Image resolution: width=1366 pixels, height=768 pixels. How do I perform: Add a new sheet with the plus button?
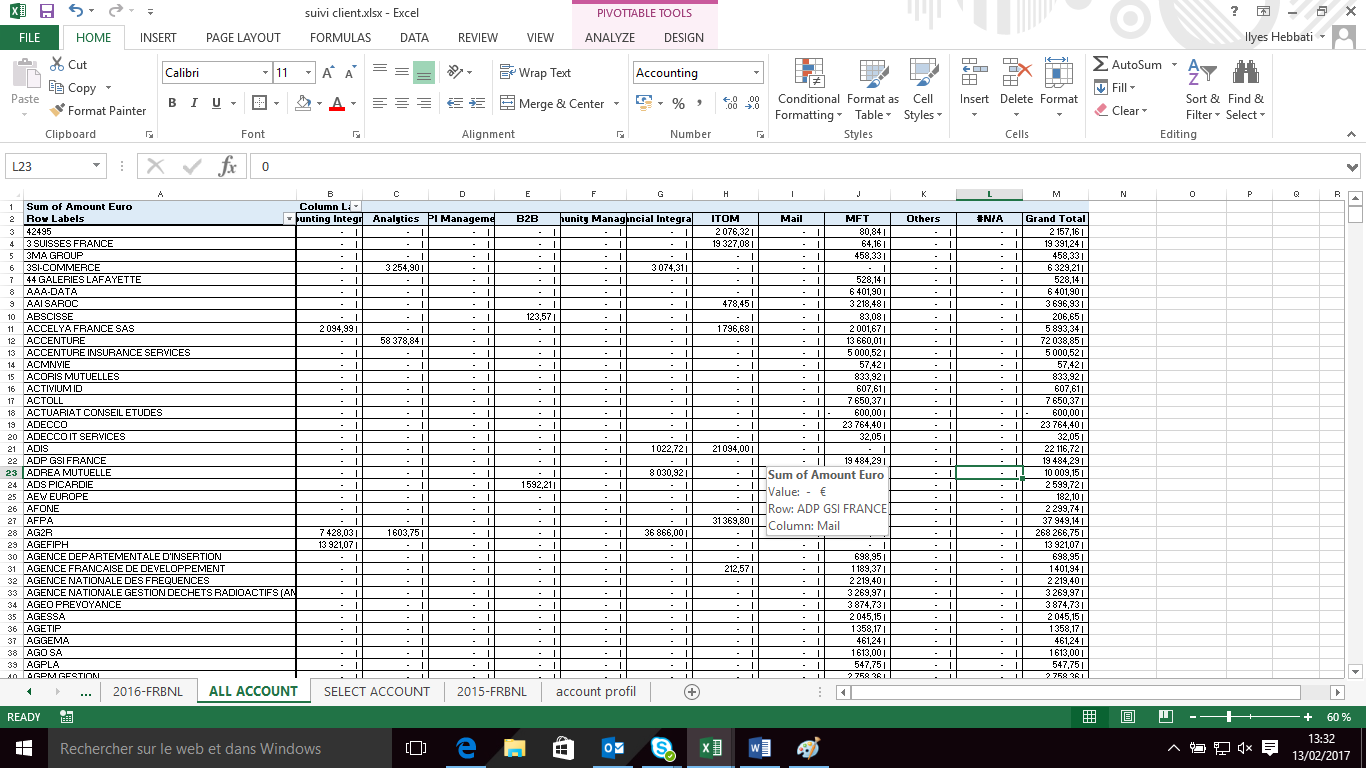[691, 692]
